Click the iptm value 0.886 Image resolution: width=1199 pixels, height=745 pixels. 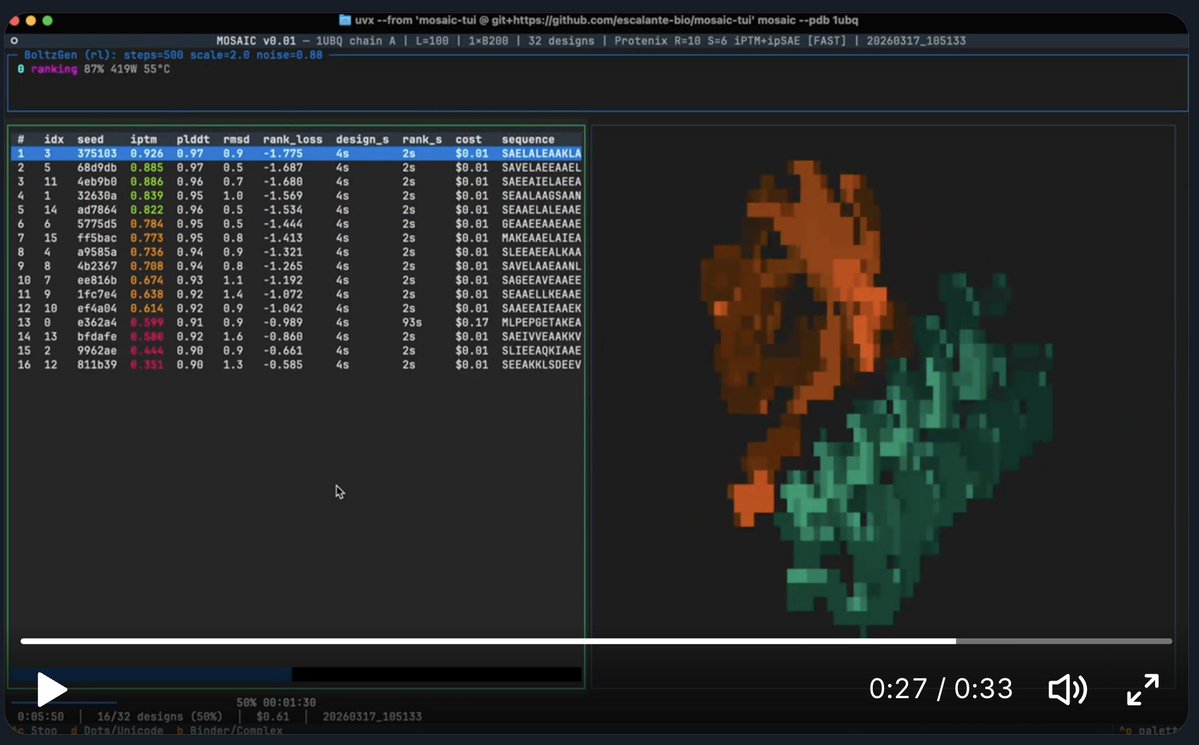click(146, 181)
